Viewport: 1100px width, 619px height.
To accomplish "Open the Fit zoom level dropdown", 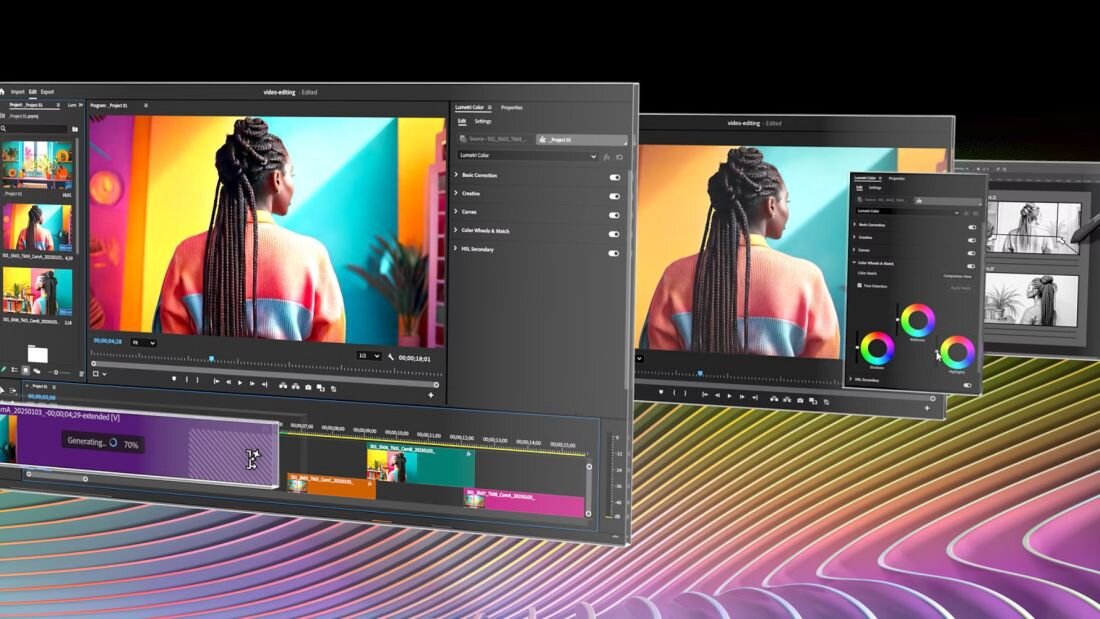I will click(143, 342).
